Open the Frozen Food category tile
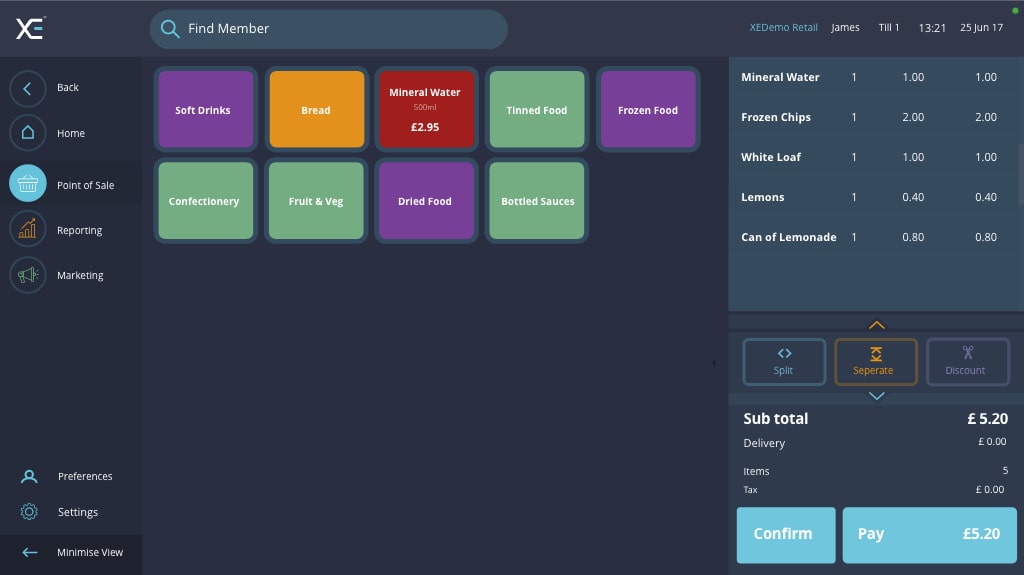 647,110
